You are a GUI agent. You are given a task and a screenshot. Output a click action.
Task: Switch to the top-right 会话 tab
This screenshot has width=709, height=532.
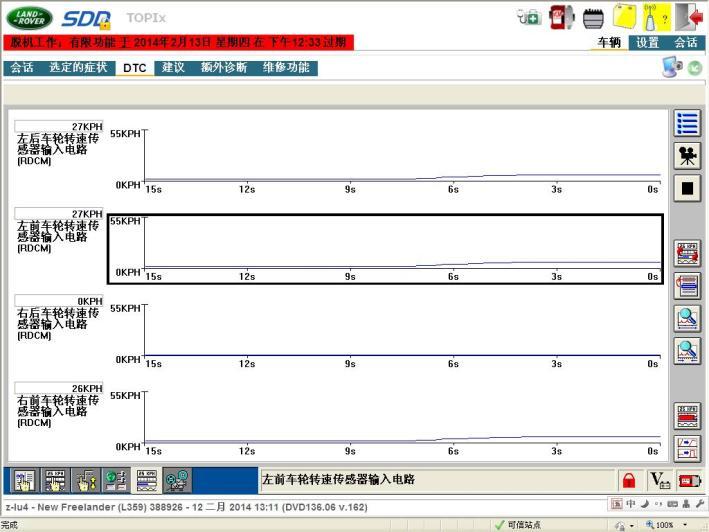click(685, 42)
